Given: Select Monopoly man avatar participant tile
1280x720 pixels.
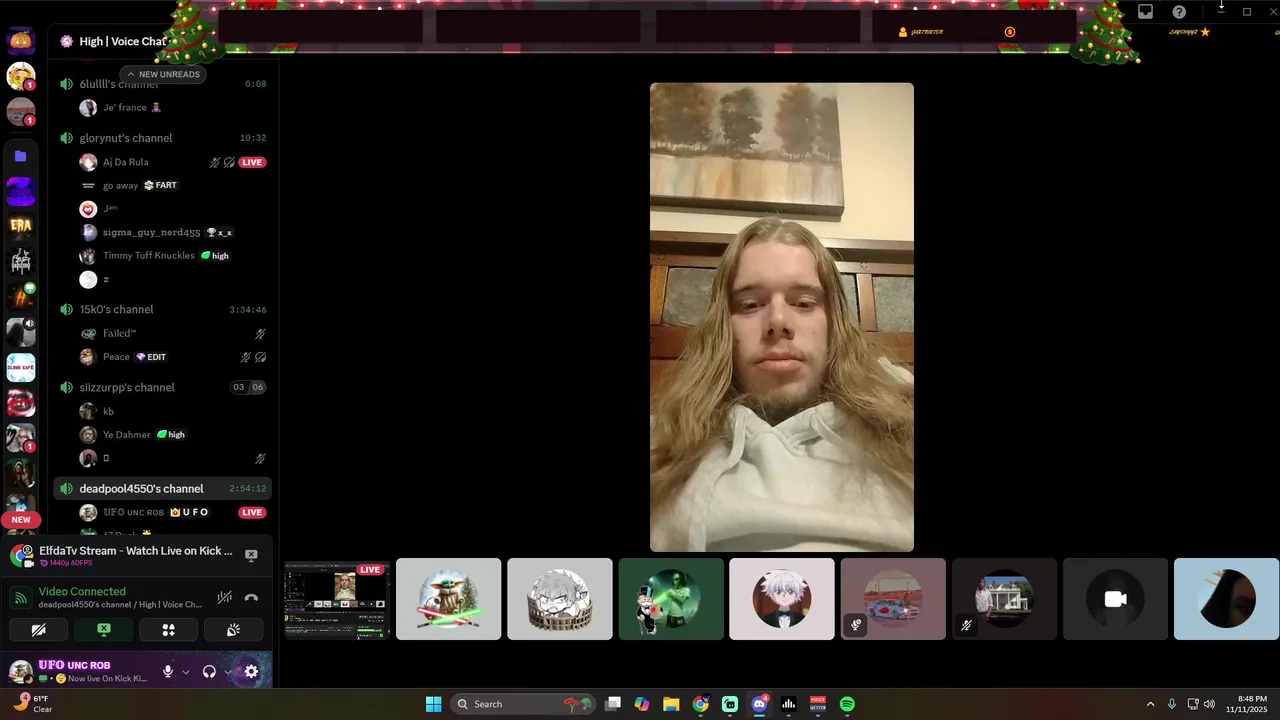Looking at the screenshot, I should (x=670, y=599).
